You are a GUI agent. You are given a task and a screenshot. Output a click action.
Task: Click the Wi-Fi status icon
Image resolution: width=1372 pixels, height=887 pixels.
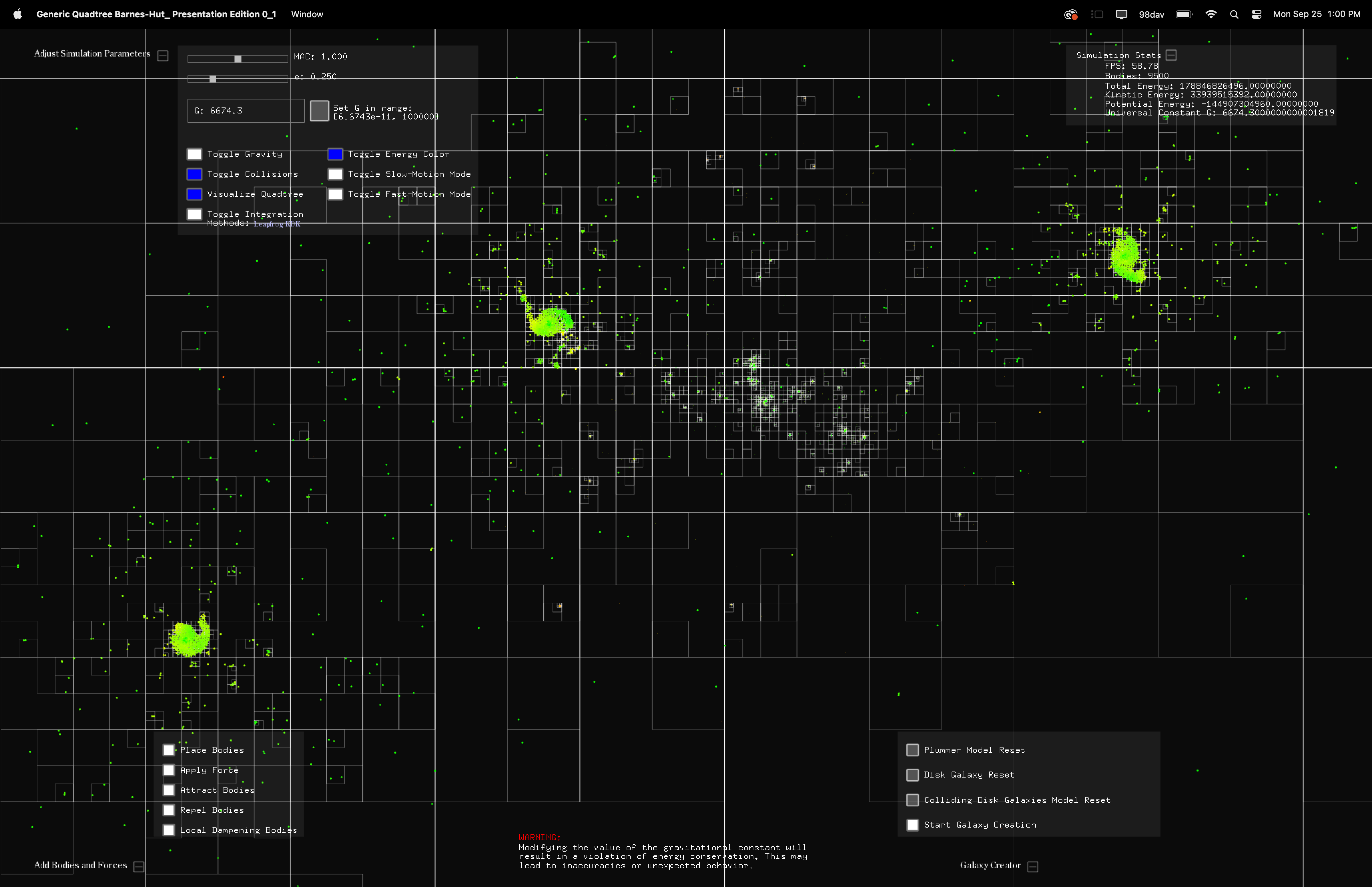(1211, 14)
